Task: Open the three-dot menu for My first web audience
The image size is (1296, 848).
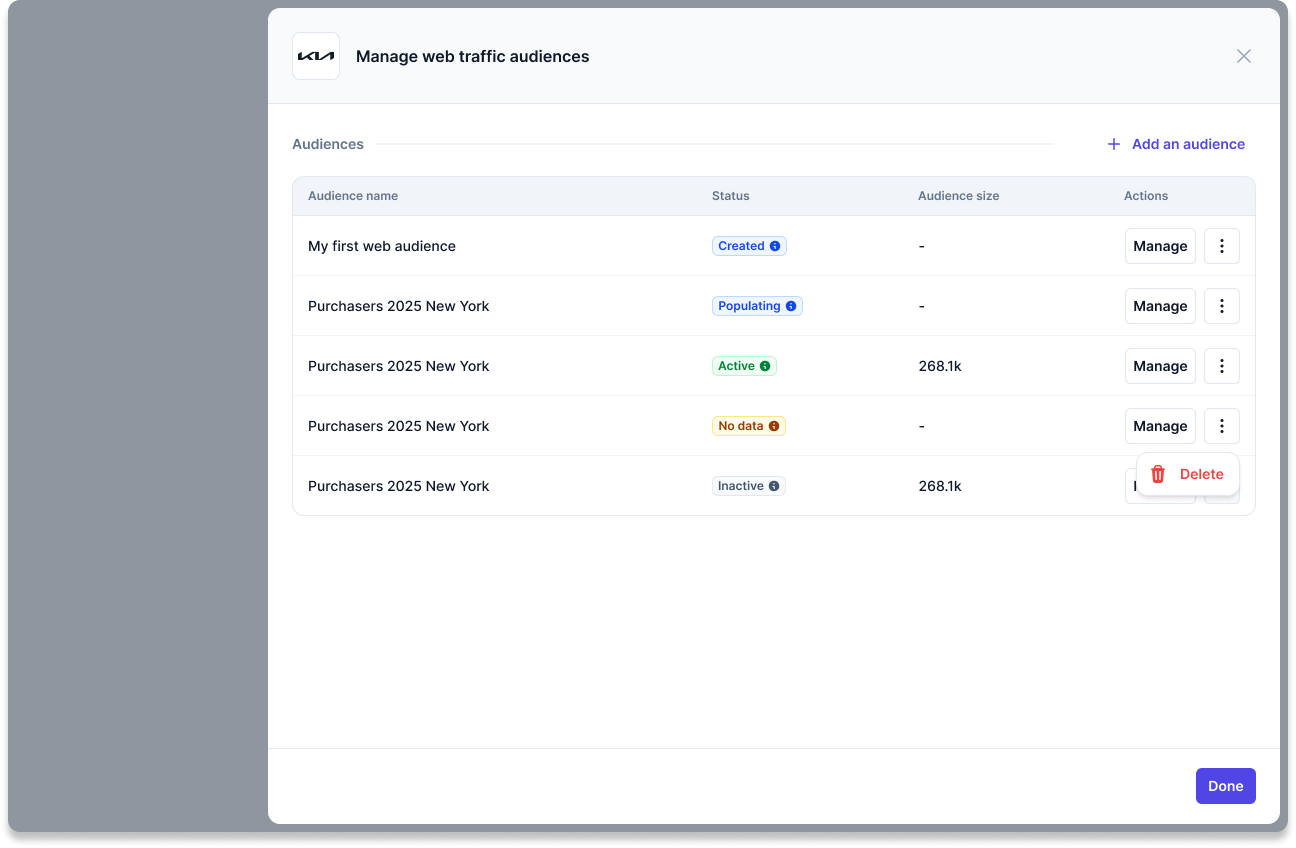Action: tap(1222, 246)
